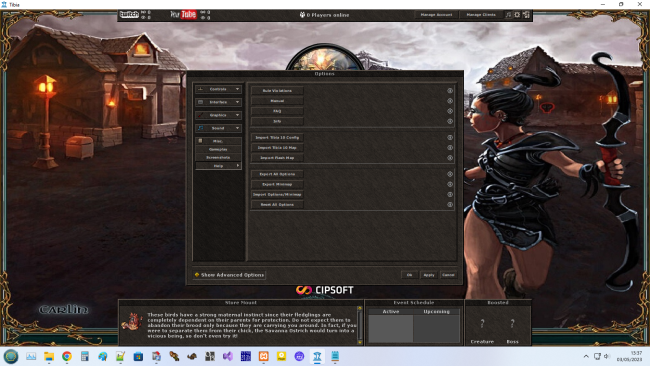Toggle Show Advanced Options
The height and width of the screenshot is (366, 650).
229,275
